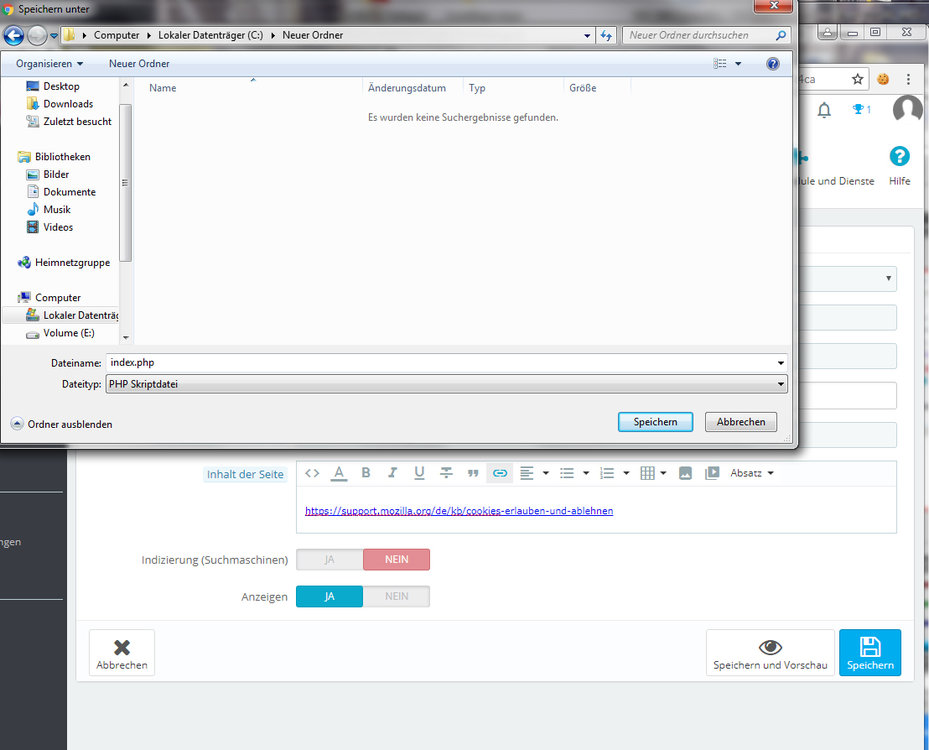929x750 pixels.
Task: Insert a table in editor
Action: click(x=648, y=473)
